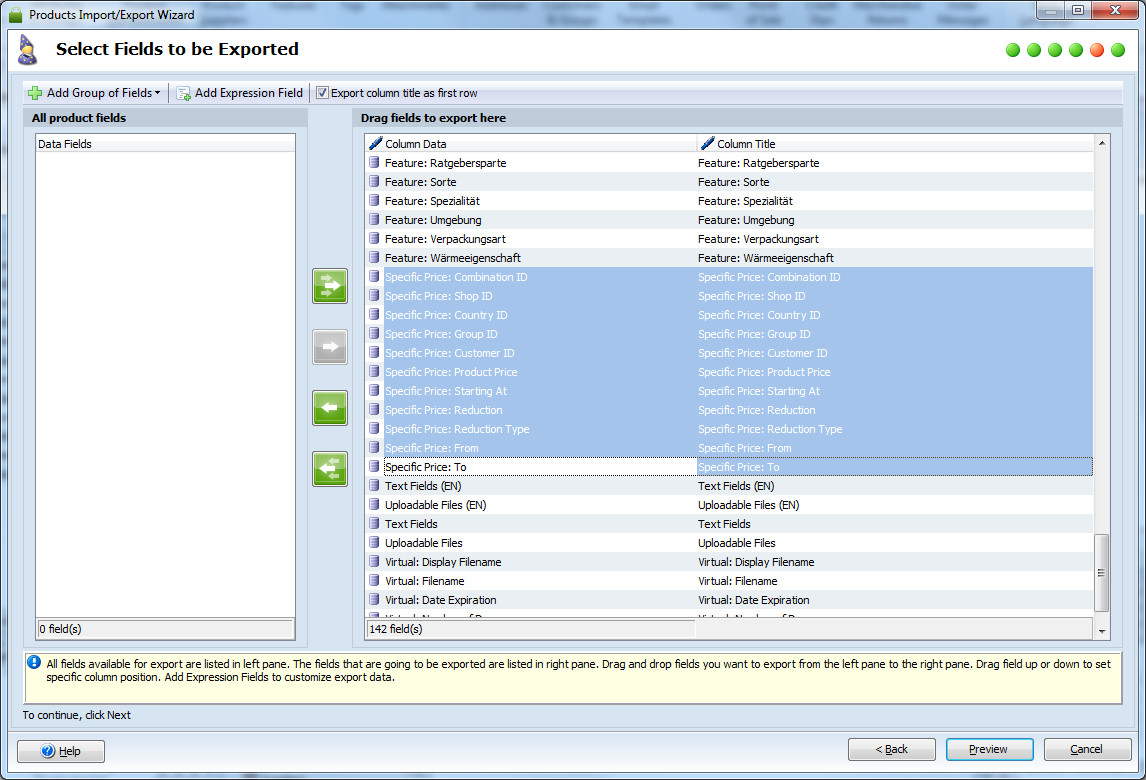
Task: Click Feature: Sorte column title cell
Action: [x=895, y=181]
